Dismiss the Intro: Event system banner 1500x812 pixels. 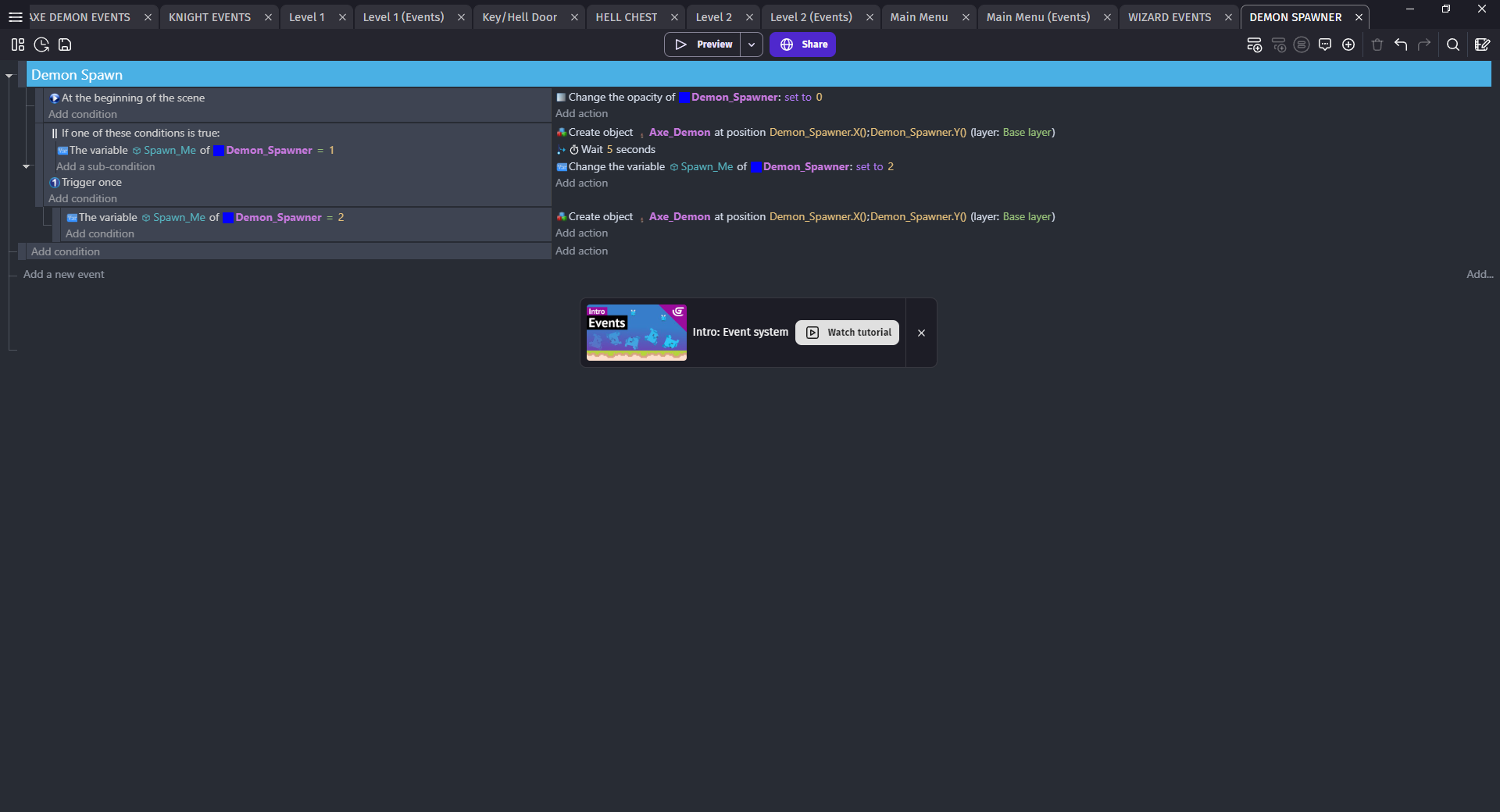(921, 333)
